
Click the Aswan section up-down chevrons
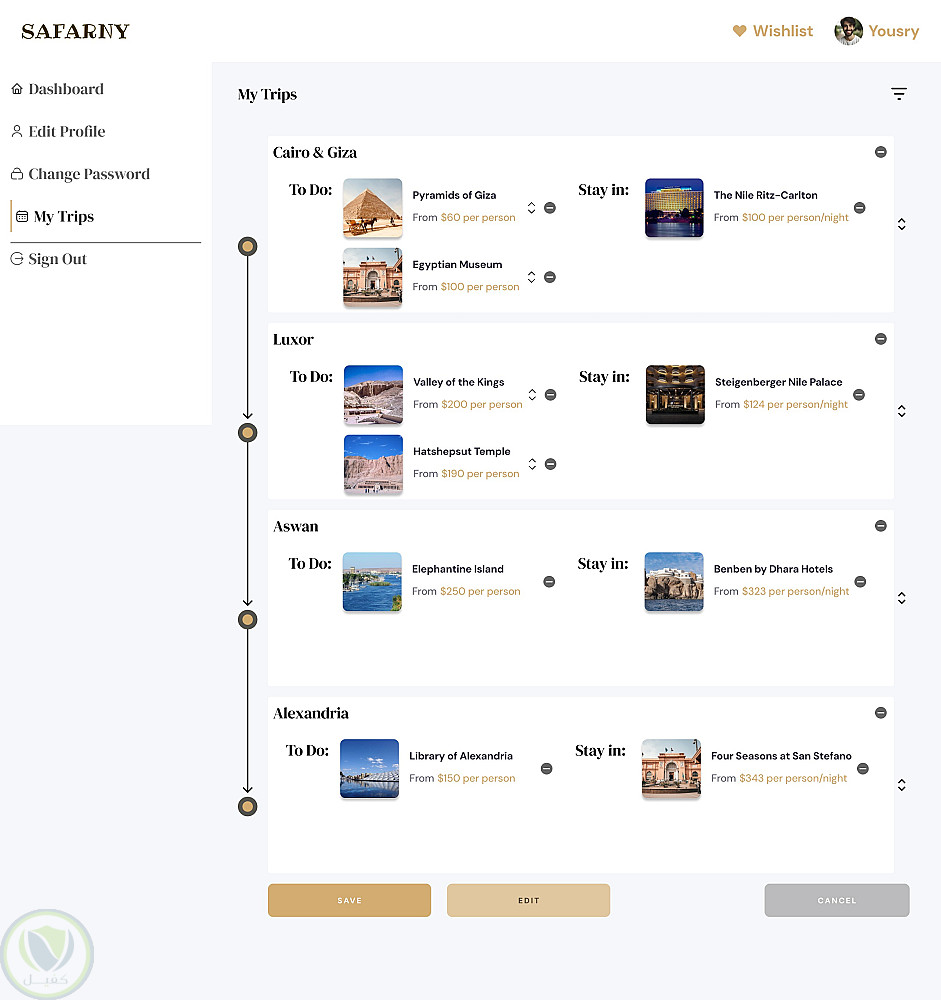pyautogui.click(x=901, y=598)
